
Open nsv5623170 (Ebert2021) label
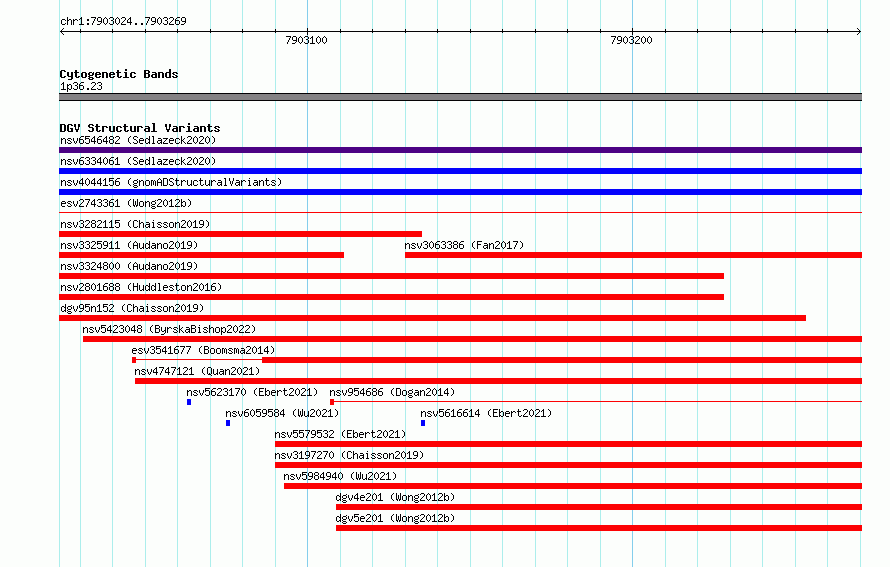[x=252, y=392]
